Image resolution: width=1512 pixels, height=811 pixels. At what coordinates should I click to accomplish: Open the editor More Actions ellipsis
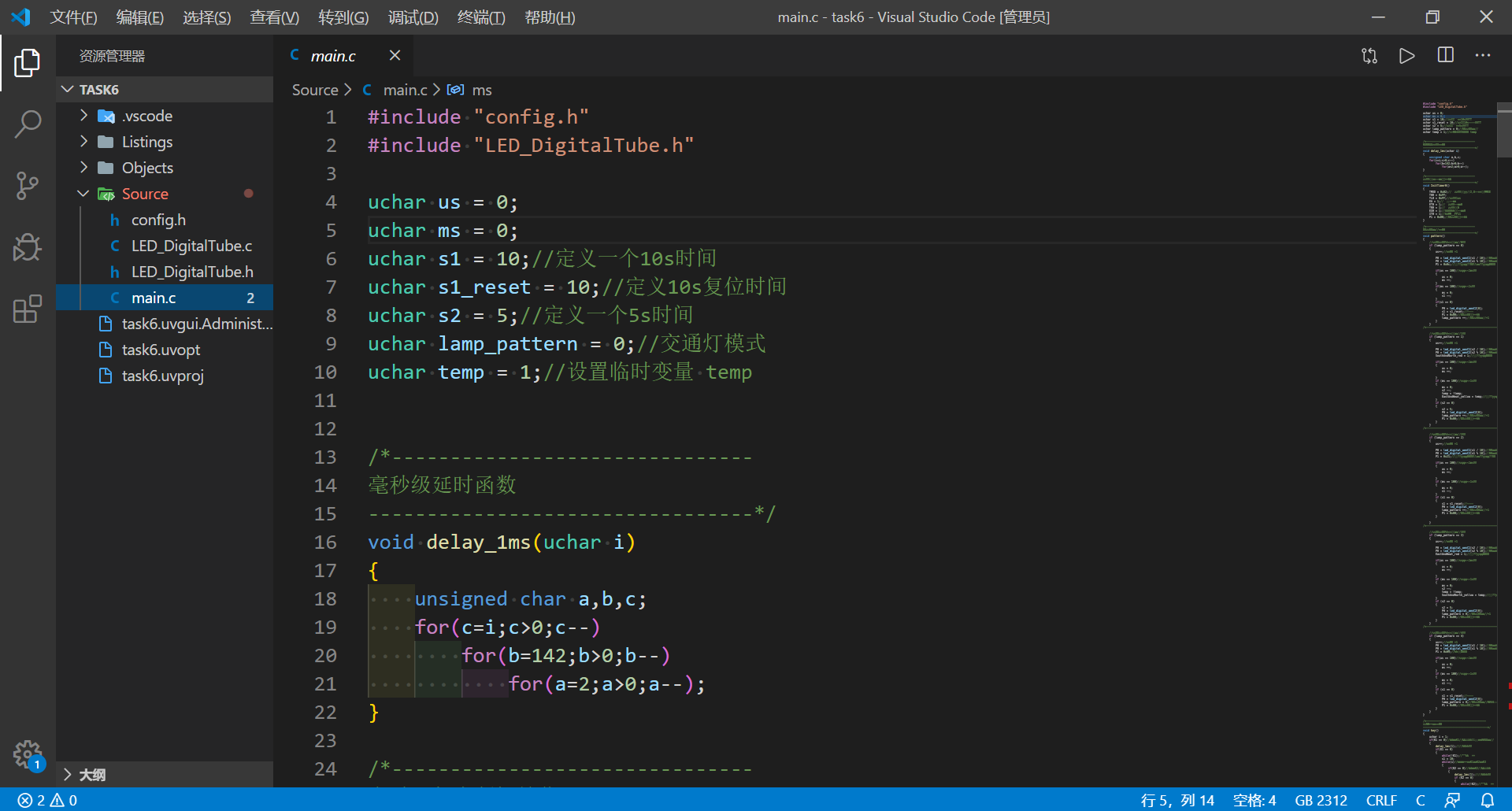(1483, 56)
